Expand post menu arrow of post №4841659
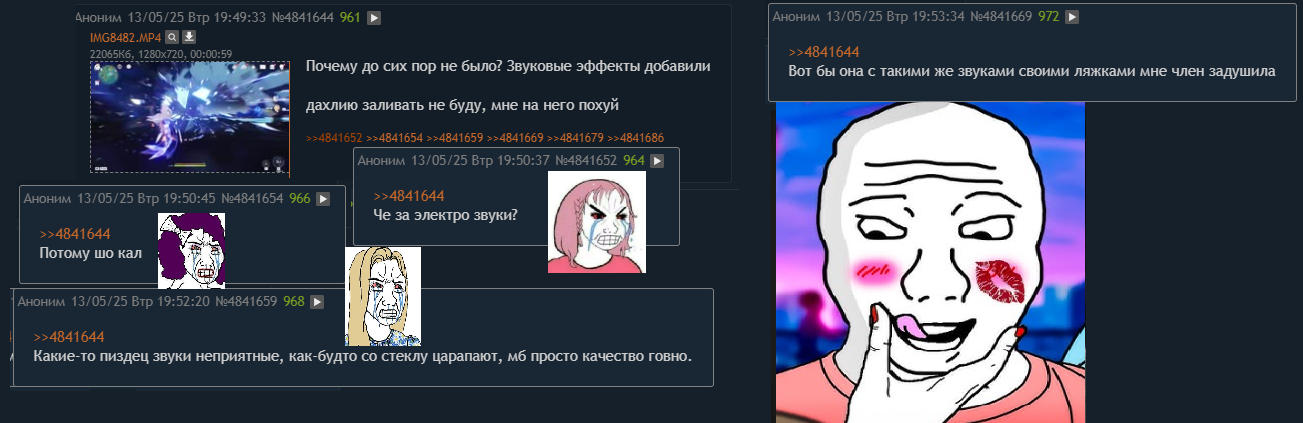 [317, 301]
